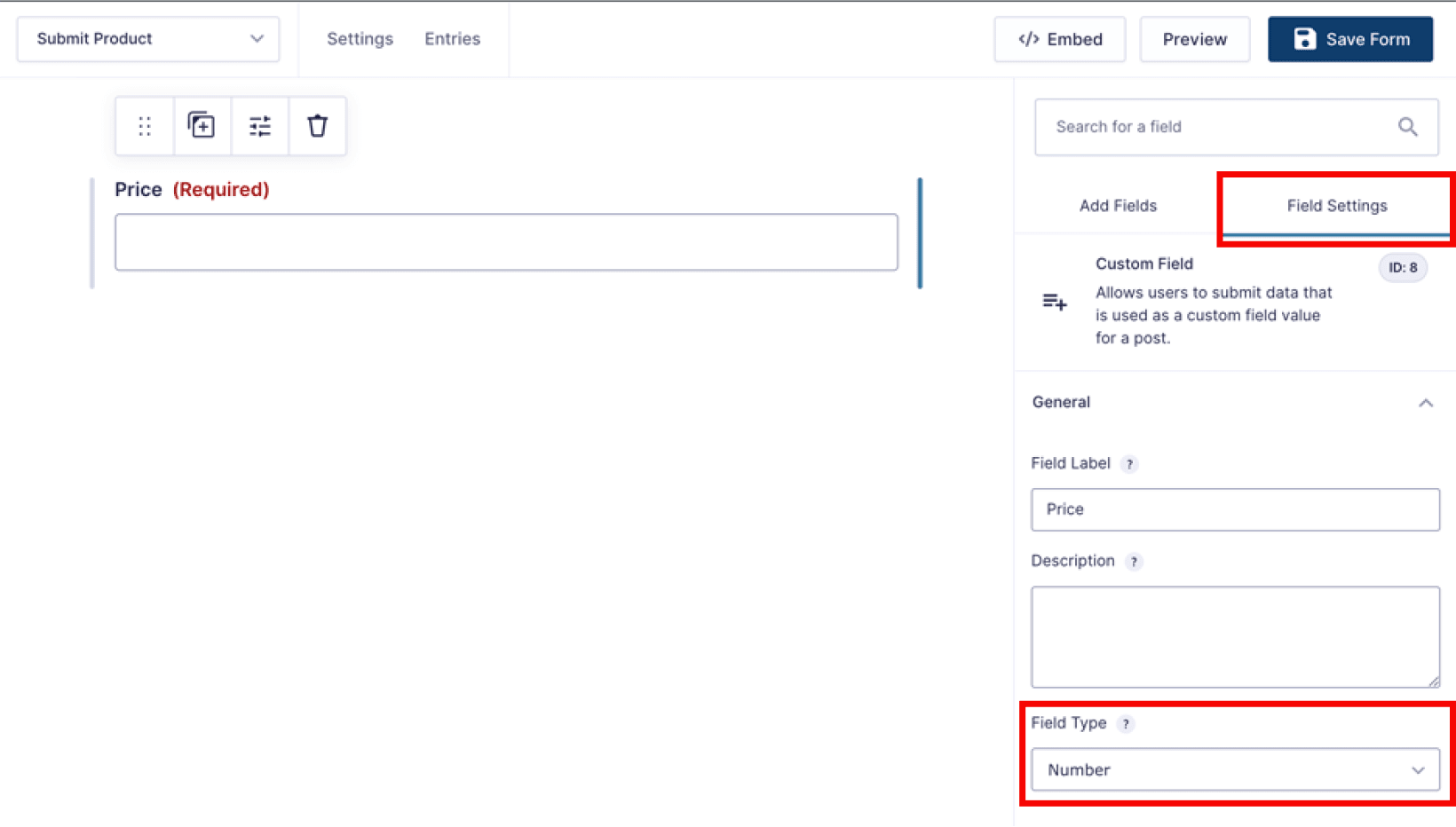Image resolution: width=1456 pixels, height=827 pixels.
Task: Open the Submit Product form switcher
Action: click(148, 39)
